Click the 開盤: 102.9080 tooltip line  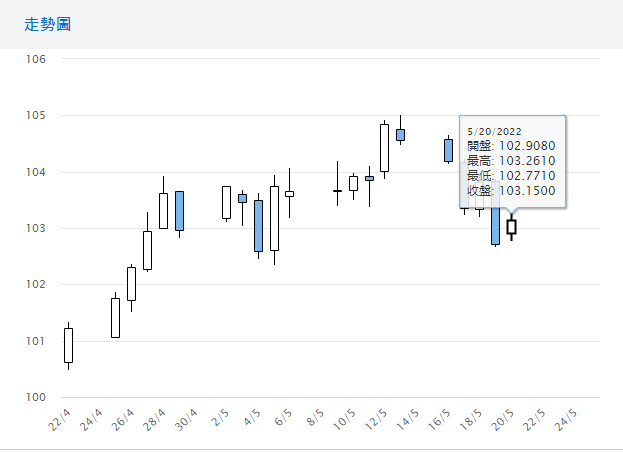point(510,146)
